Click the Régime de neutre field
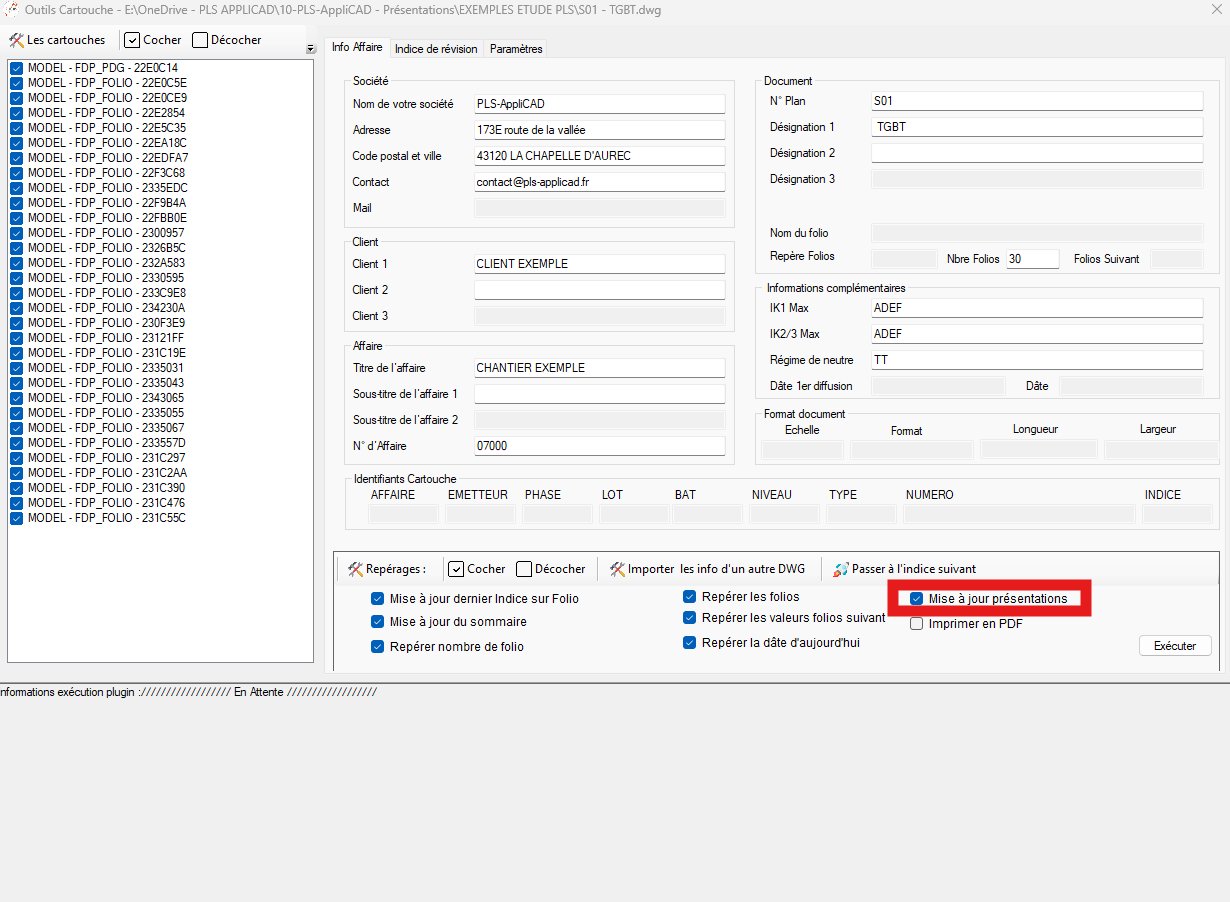The image size is (1230, 902). pos(1036,360)
